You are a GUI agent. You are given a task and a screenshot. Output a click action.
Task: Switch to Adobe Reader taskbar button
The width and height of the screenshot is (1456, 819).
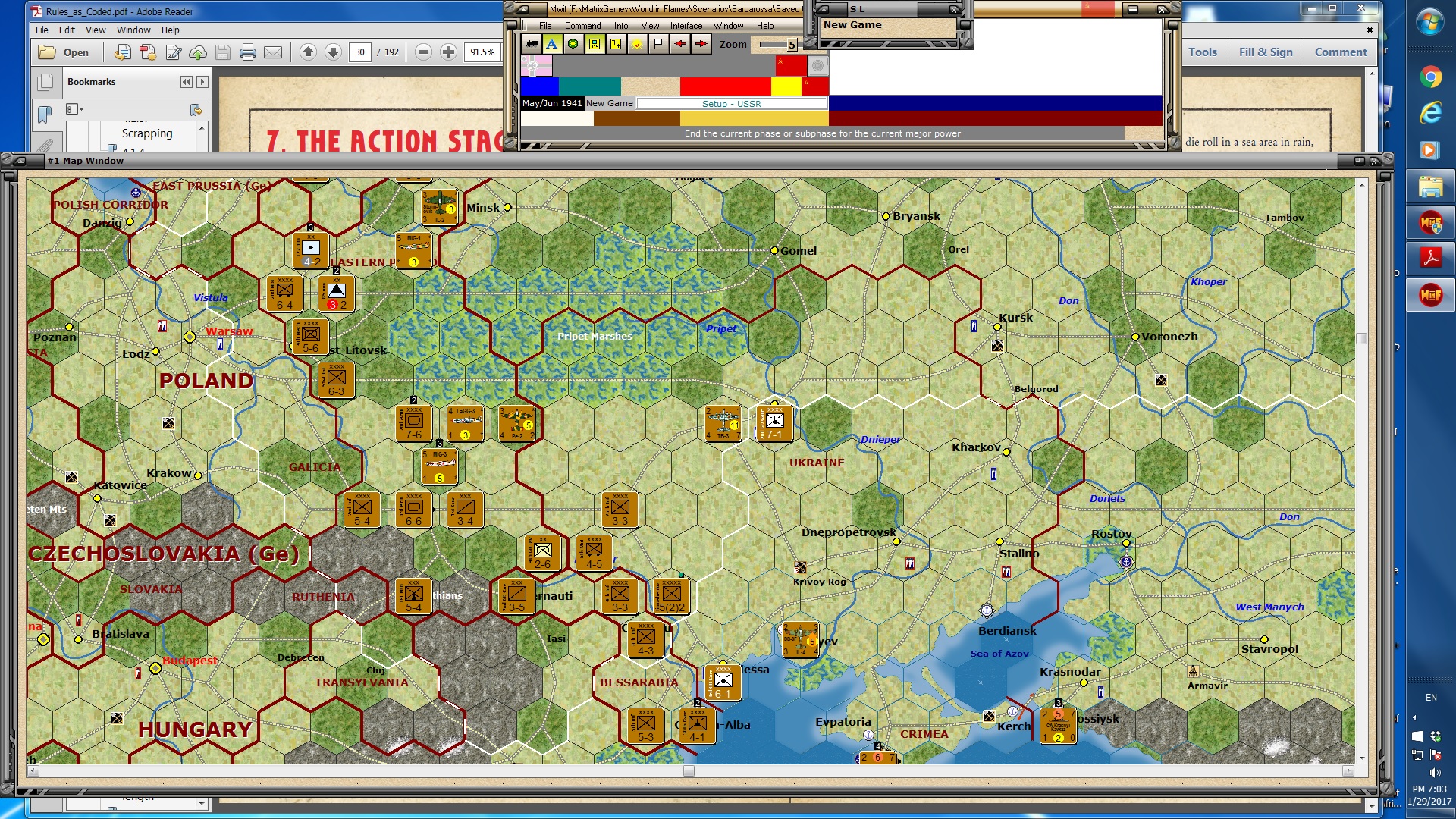(x=1431, y=258)
